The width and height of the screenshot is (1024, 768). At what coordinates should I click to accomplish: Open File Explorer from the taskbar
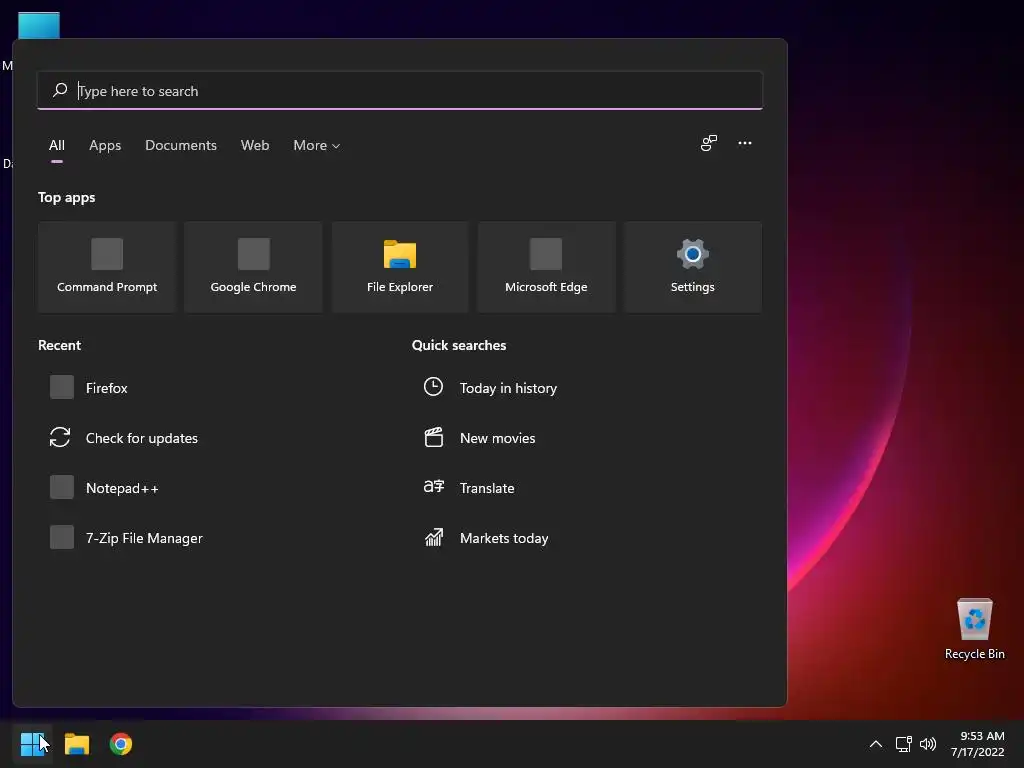click(x=76, y=744)
